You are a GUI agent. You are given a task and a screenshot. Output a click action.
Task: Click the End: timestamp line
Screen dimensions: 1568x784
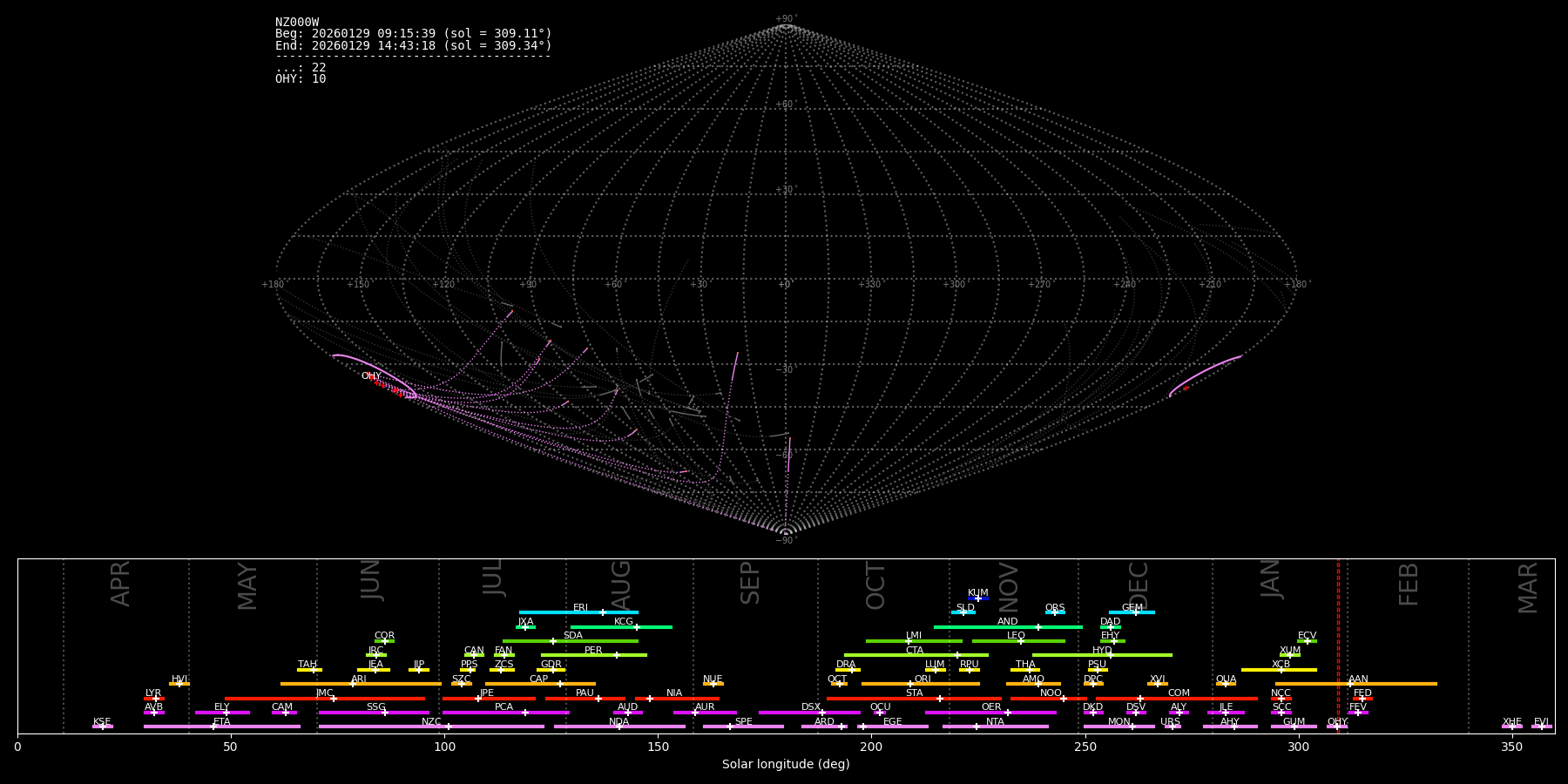pos(414,45)
